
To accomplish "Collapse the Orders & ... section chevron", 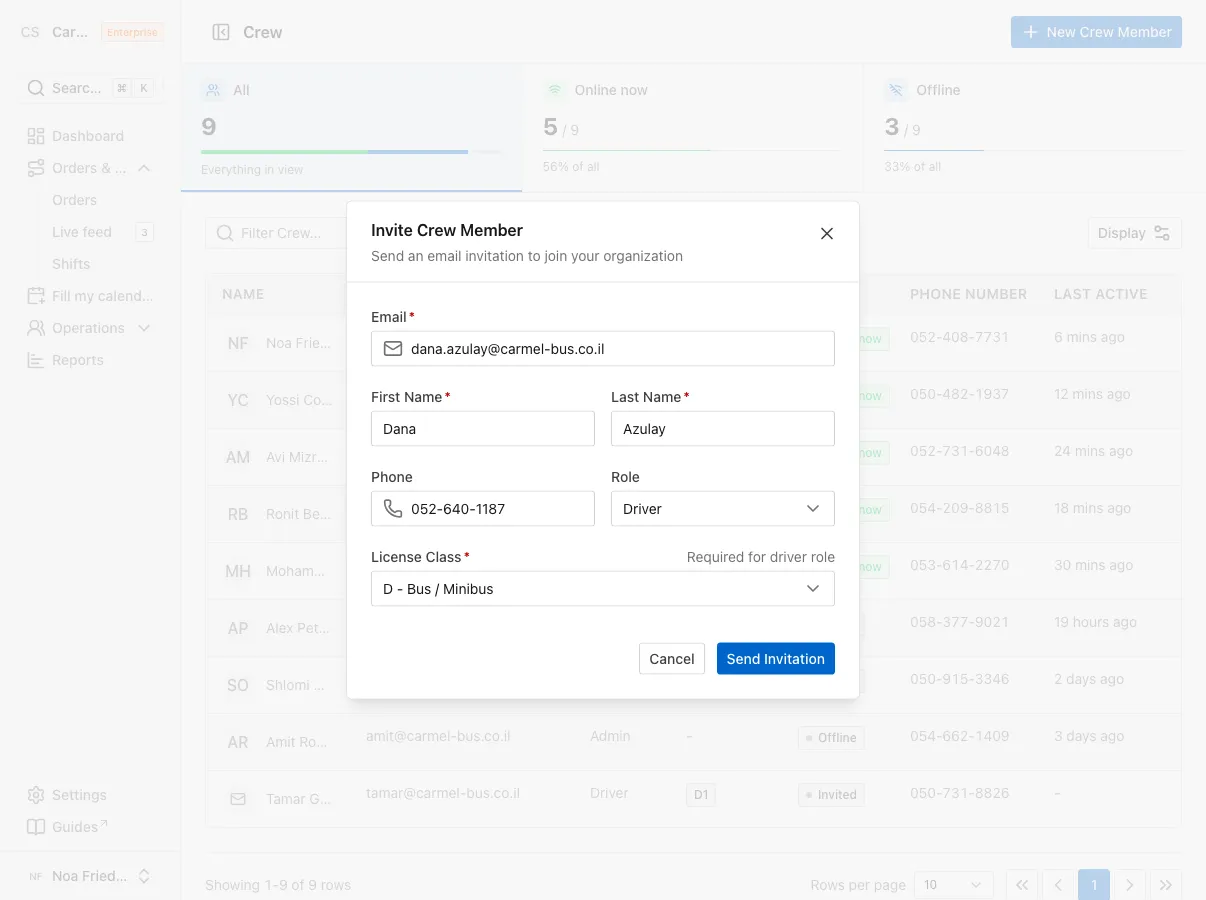I will 144,168.
